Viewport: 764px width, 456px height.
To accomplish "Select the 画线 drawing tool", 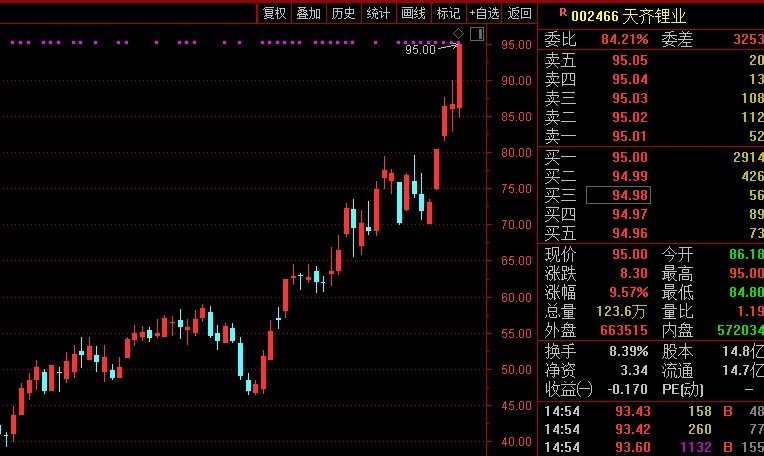I will pos(413,13).
